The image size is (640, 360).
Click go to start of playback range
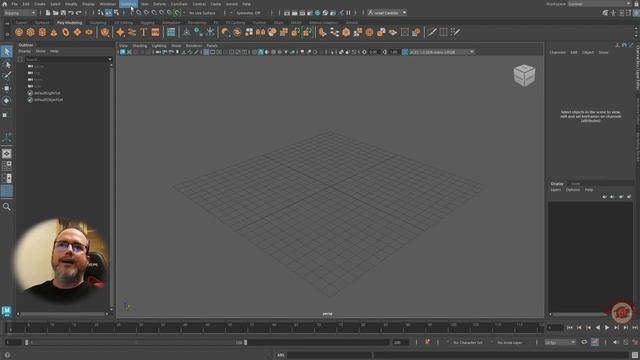(570, 327)
